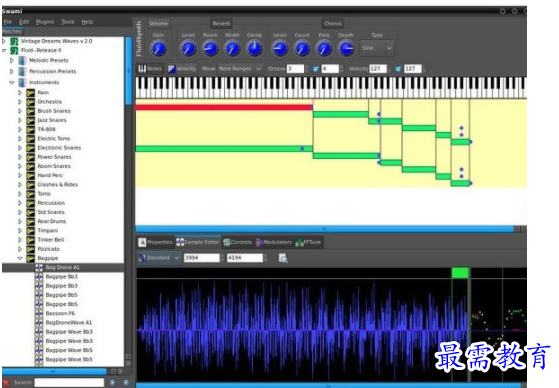Adjust the Chorus Freq knob
Screen dimensions: 559x388
pyautogui.click(x=324, y=48)
